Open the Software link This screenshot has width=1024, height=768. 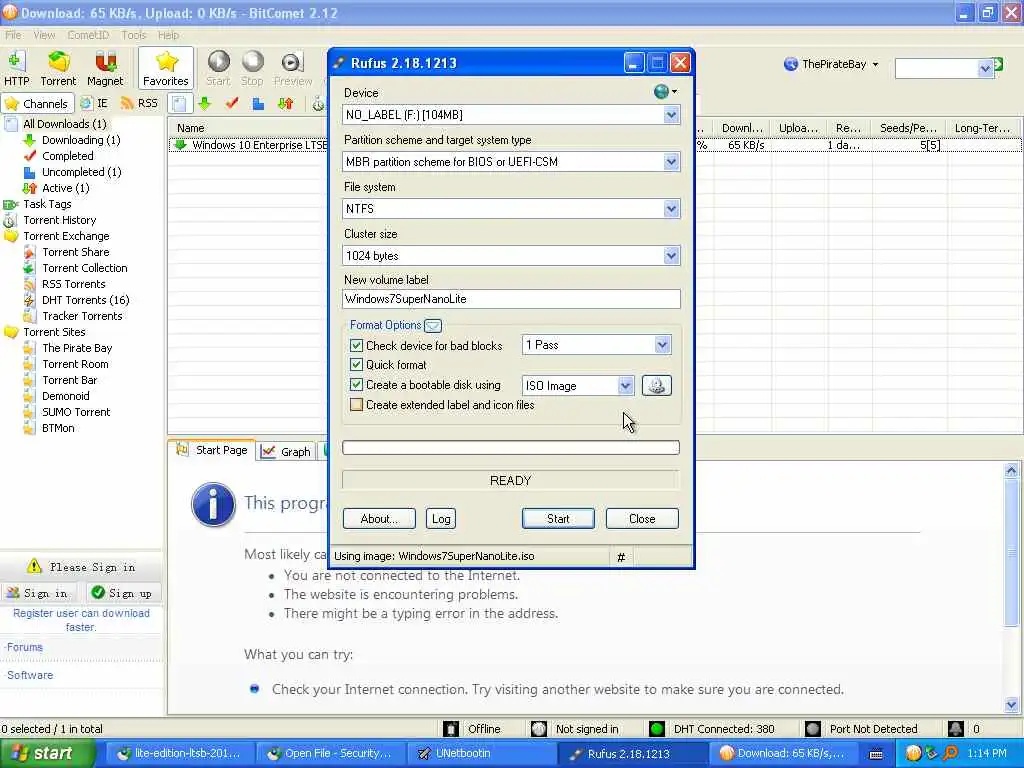(29, 675)
